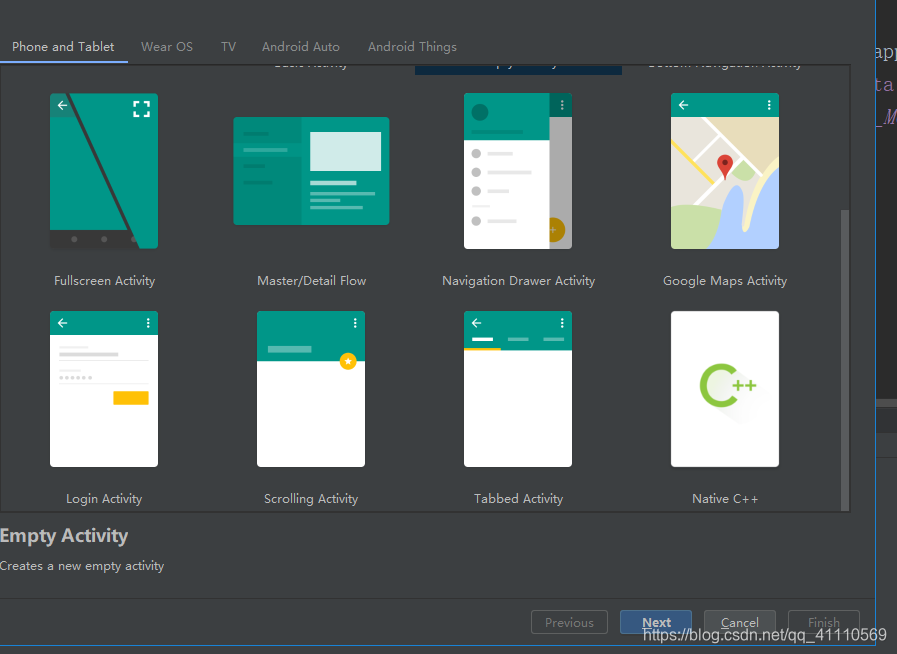Switch to the TV tab

228,47
